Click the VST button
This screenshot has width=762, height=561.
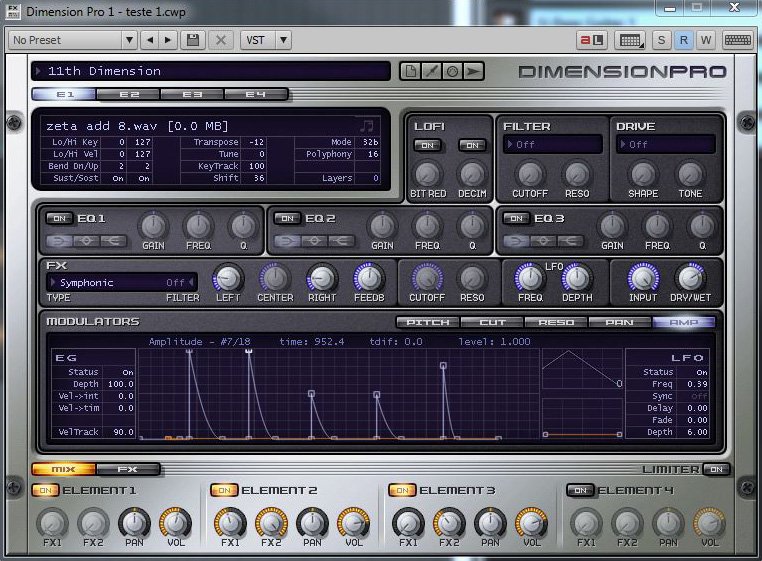258,40
